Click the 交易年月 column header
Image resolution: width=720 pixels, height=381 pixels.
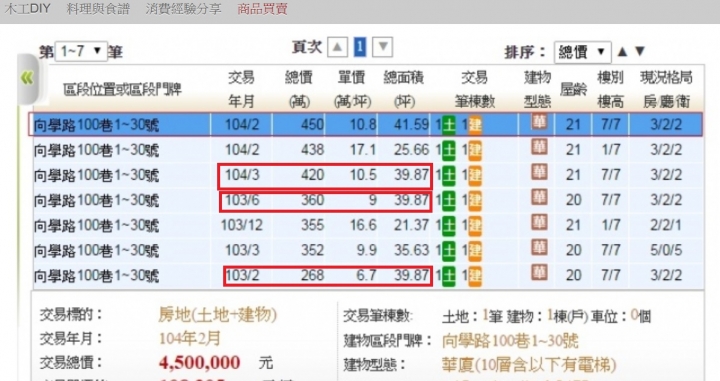(241, 89)
